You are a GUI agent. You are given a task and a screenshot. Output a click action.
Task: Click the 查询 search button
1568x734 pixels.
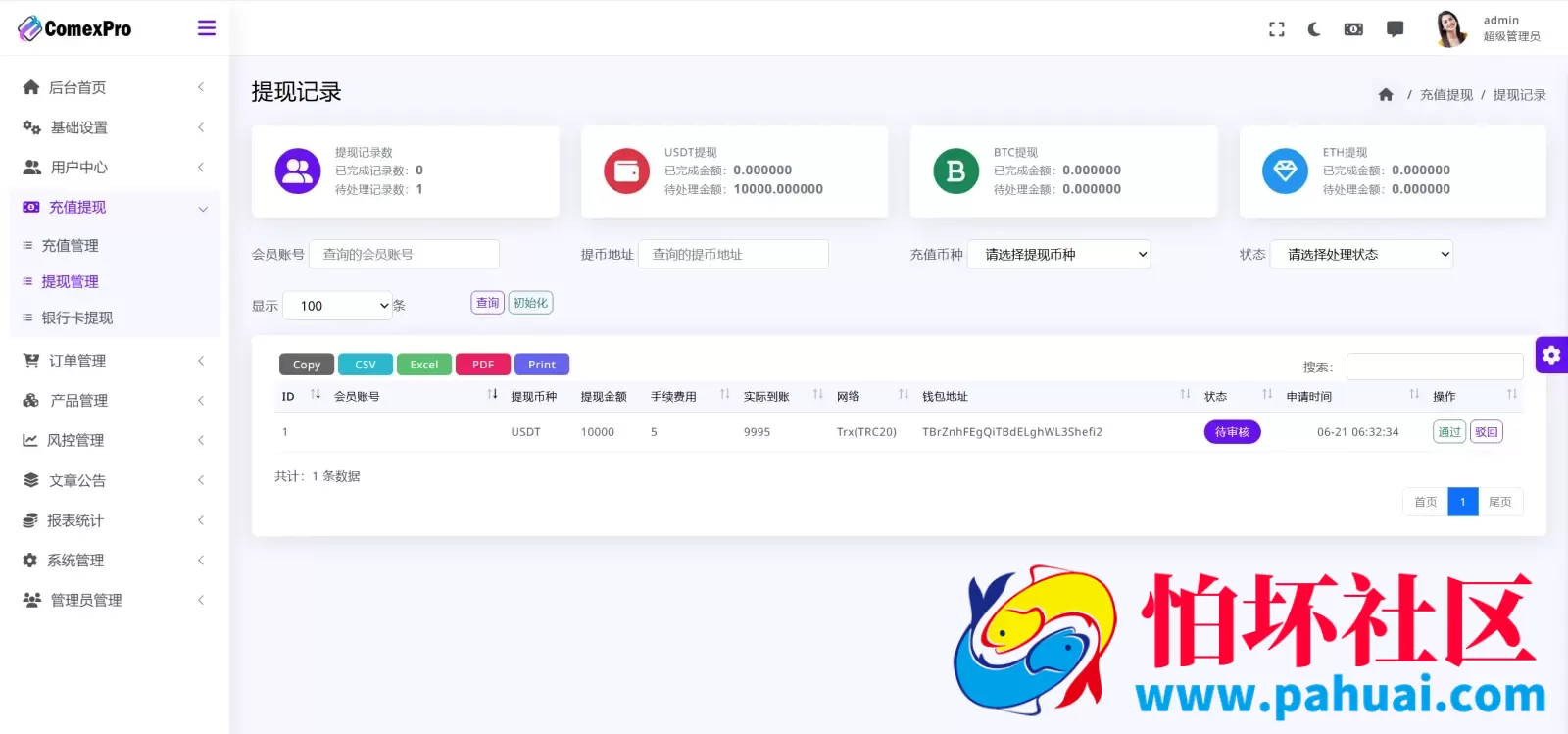click(487, 303)
